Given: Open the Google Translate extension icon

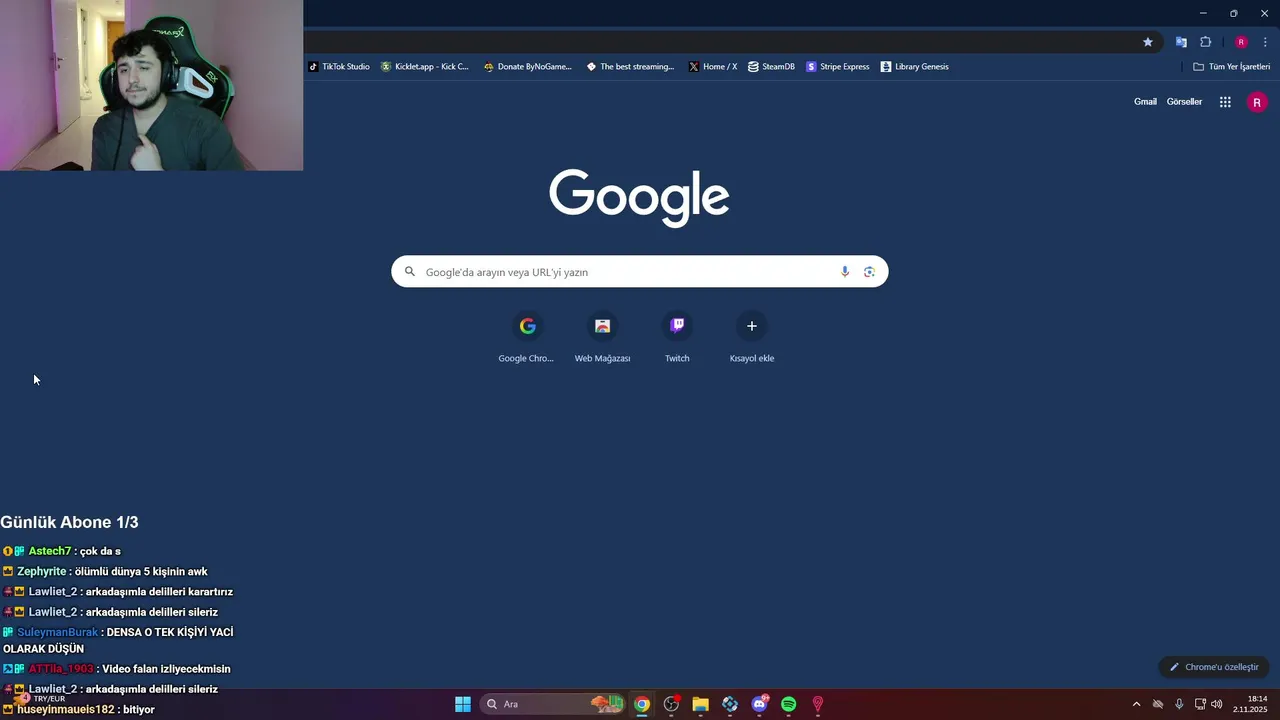Looking at the screenshot, I should click(1181, 42).
